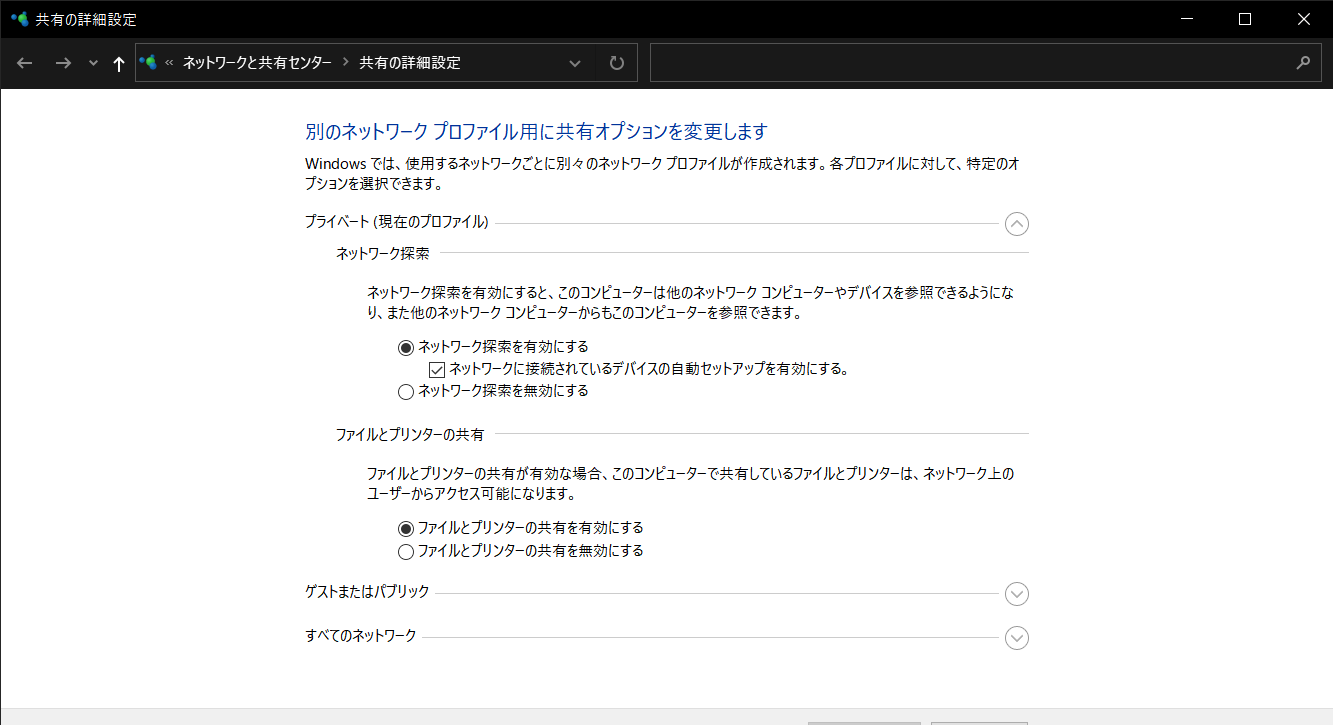Viewport: 1333px width, 725px height.
Task: Click the title bar window icon
Action: 19,19
